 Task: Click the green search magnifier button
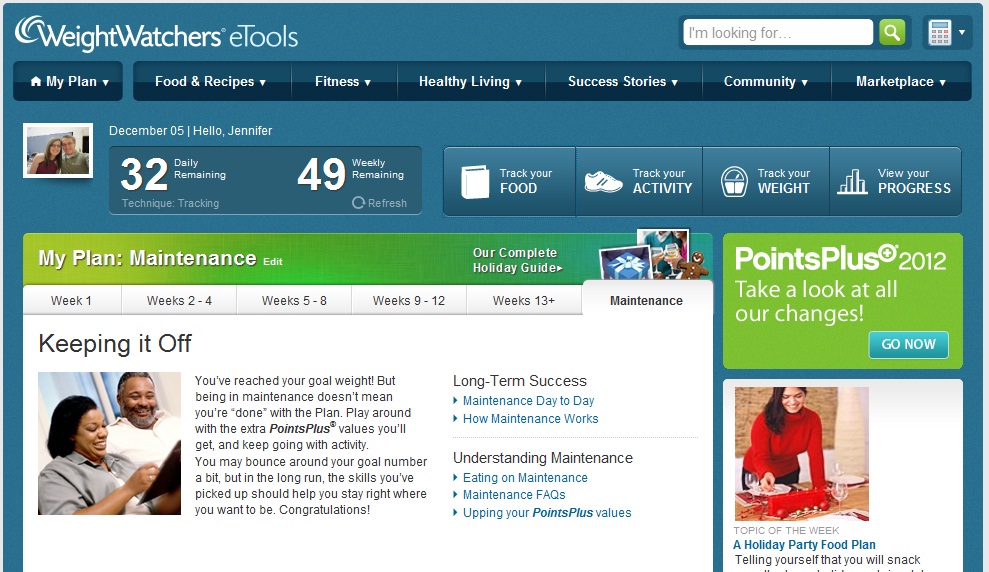click(892, 32)
